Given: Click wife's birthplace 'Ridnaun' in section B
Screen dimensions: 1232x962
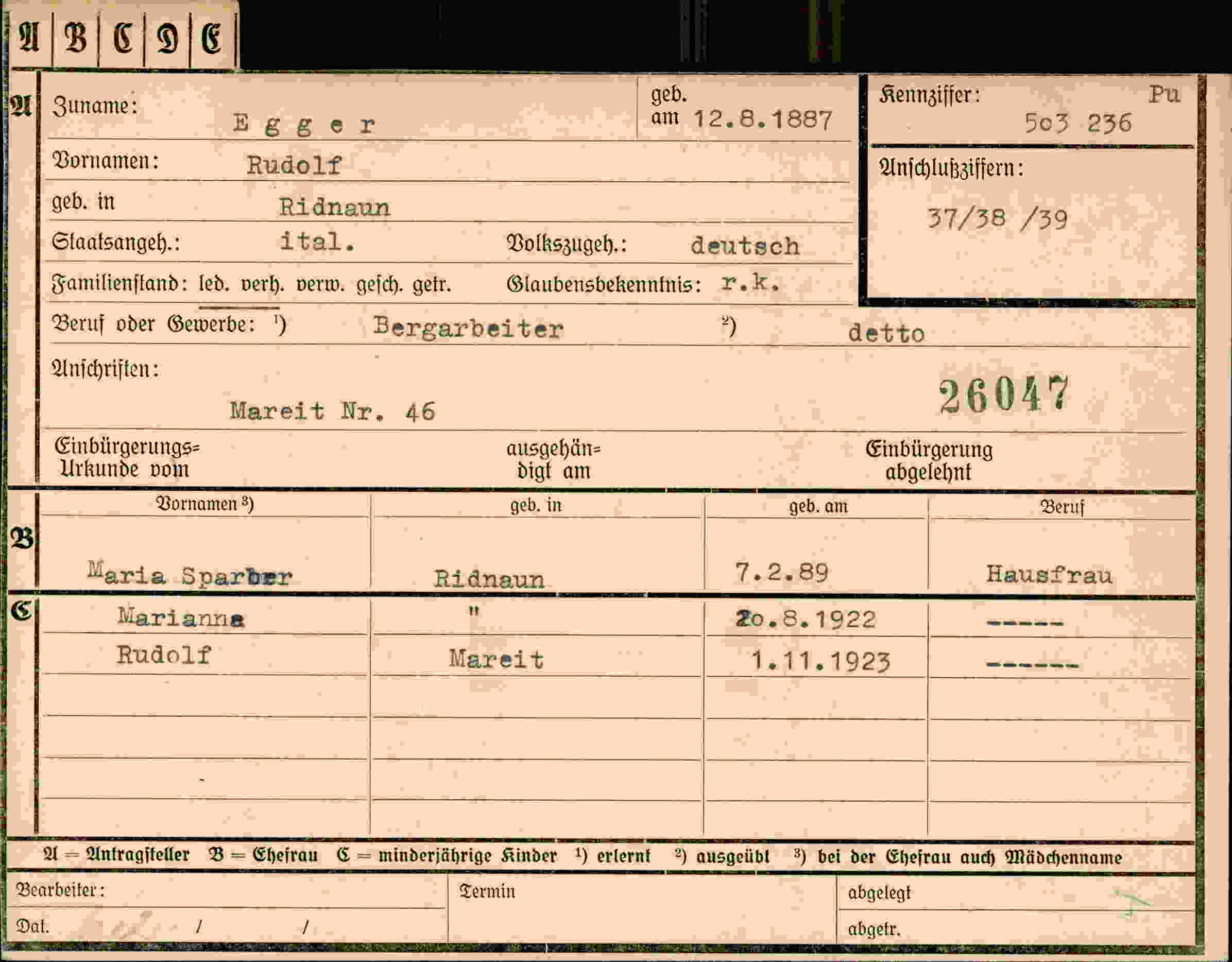Looking at the screenshot, I should 489,579.
